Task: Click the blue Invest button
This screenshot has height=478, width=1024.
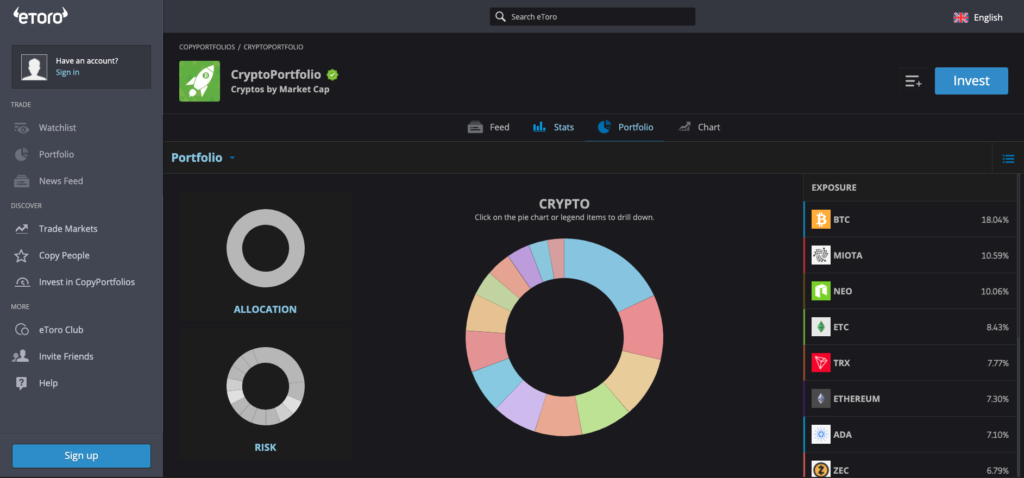Action: tap(971, 81)
